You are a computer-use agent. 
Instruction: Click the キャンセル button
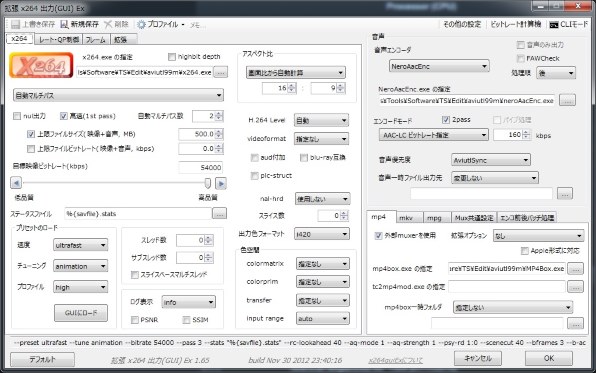tap(477, 358)
